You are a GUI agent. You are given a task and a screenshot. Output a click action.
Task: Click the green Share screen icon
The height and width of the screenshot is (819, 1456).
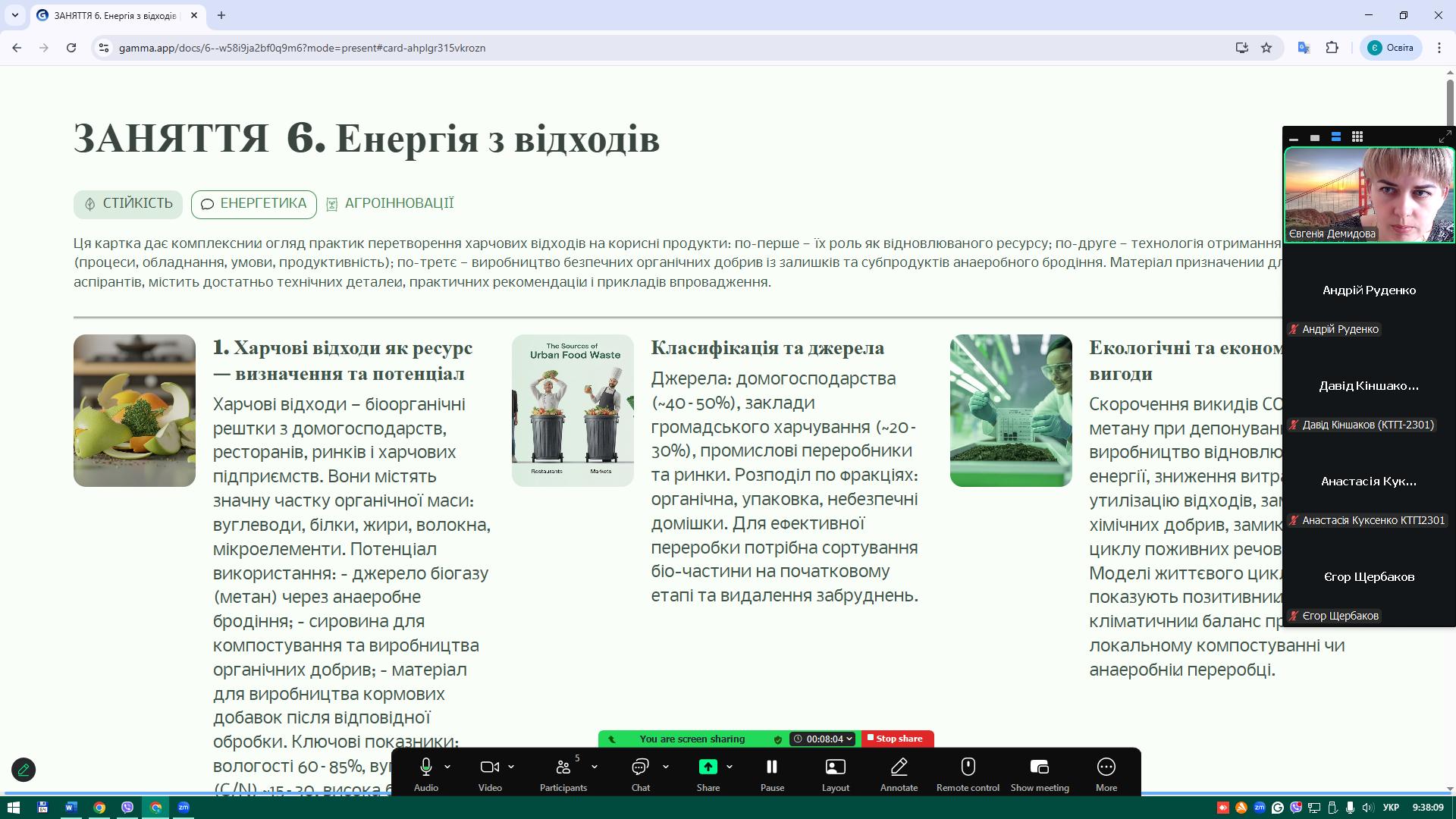coord(708,767)
